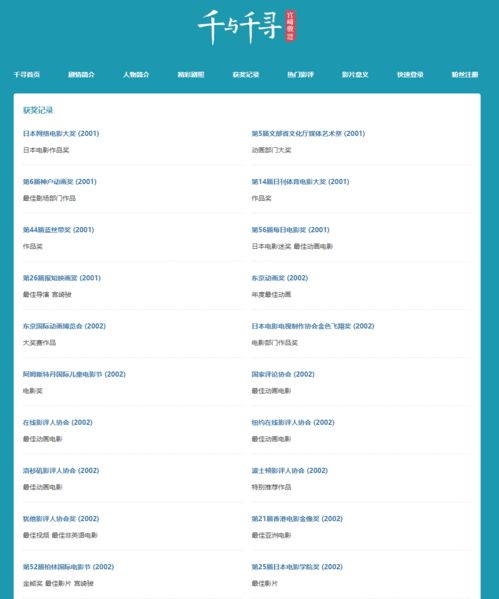Open the 人物简介 navigation item
The height and width of the screenshot is (599, 499).
[136, 74]
